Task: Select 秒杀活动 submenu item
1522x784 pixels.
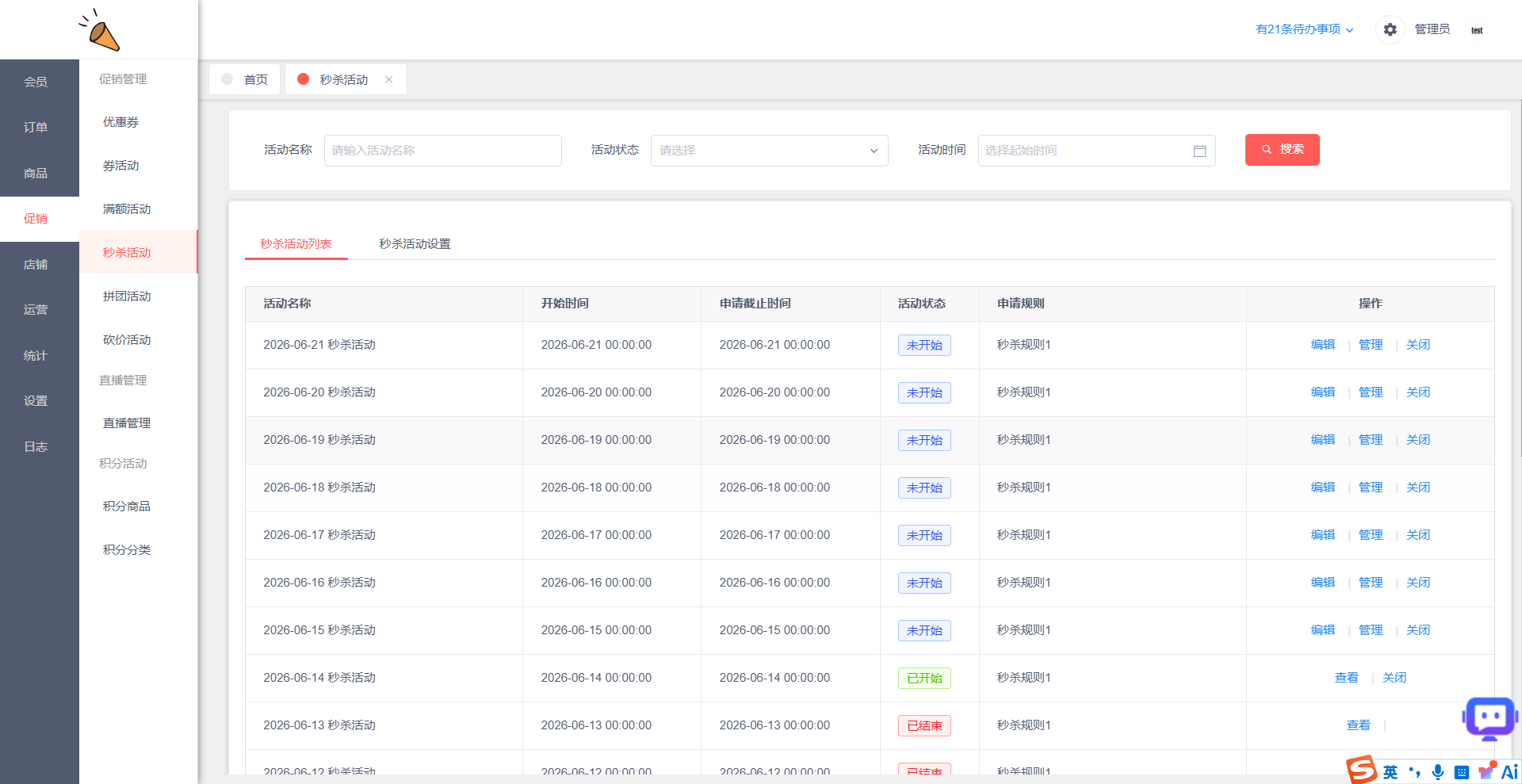Action: [138, 253]
